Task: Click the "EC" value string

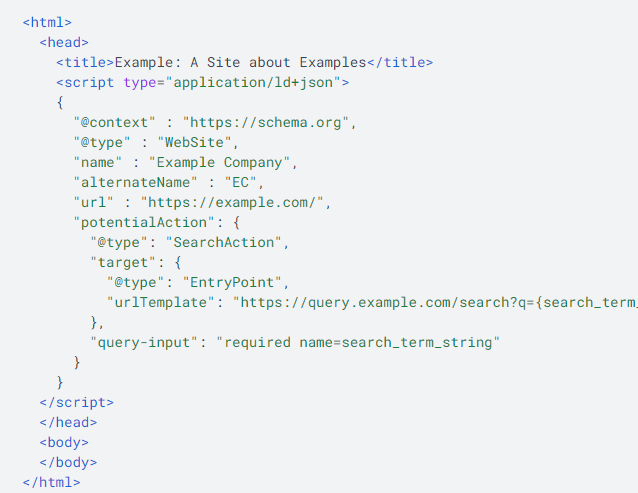Action: 244,183
